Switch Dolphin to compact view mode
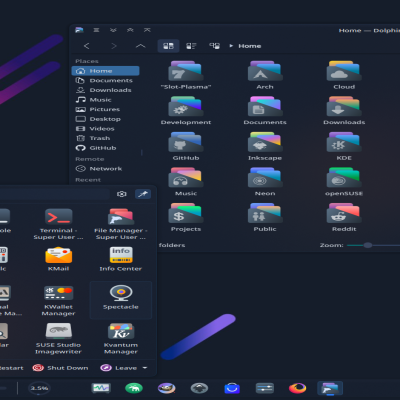 pos(191,46)
